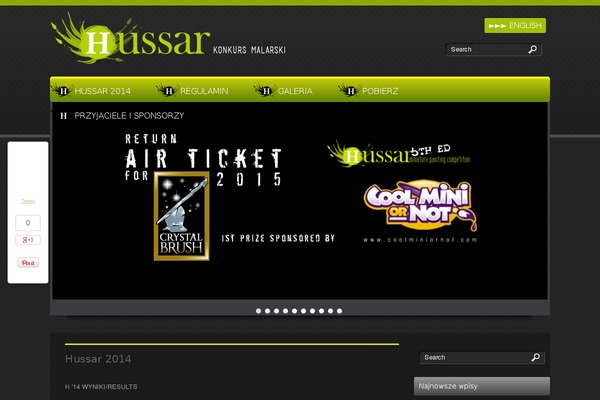The image size is (600, 400).
Task: Select the sixth slider pagination dot
Action: click(x=303, y=311)
